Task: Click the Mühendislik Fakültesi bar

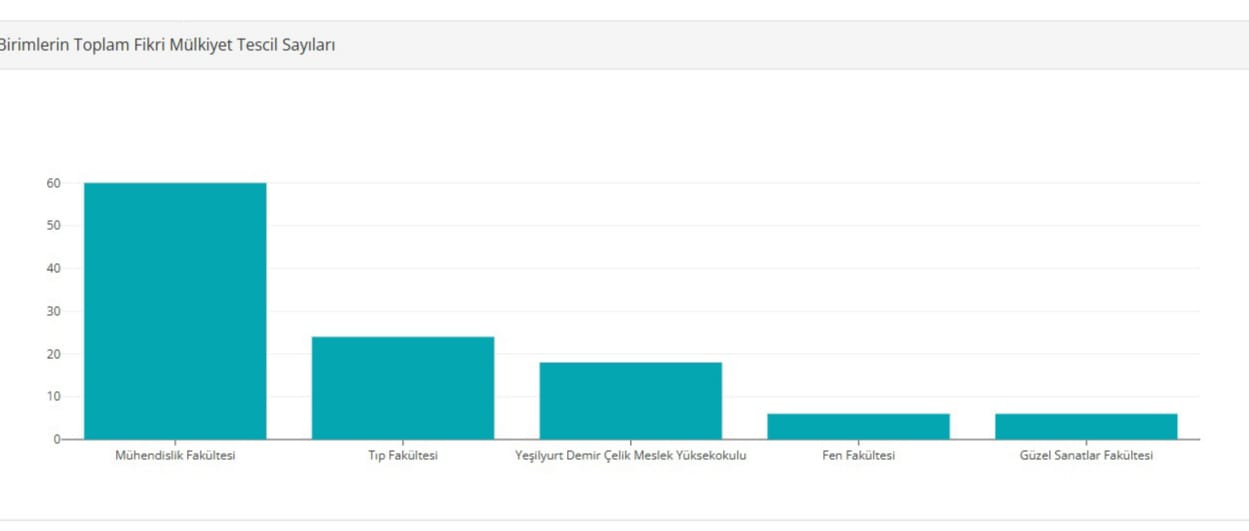Action: point(175,310)
